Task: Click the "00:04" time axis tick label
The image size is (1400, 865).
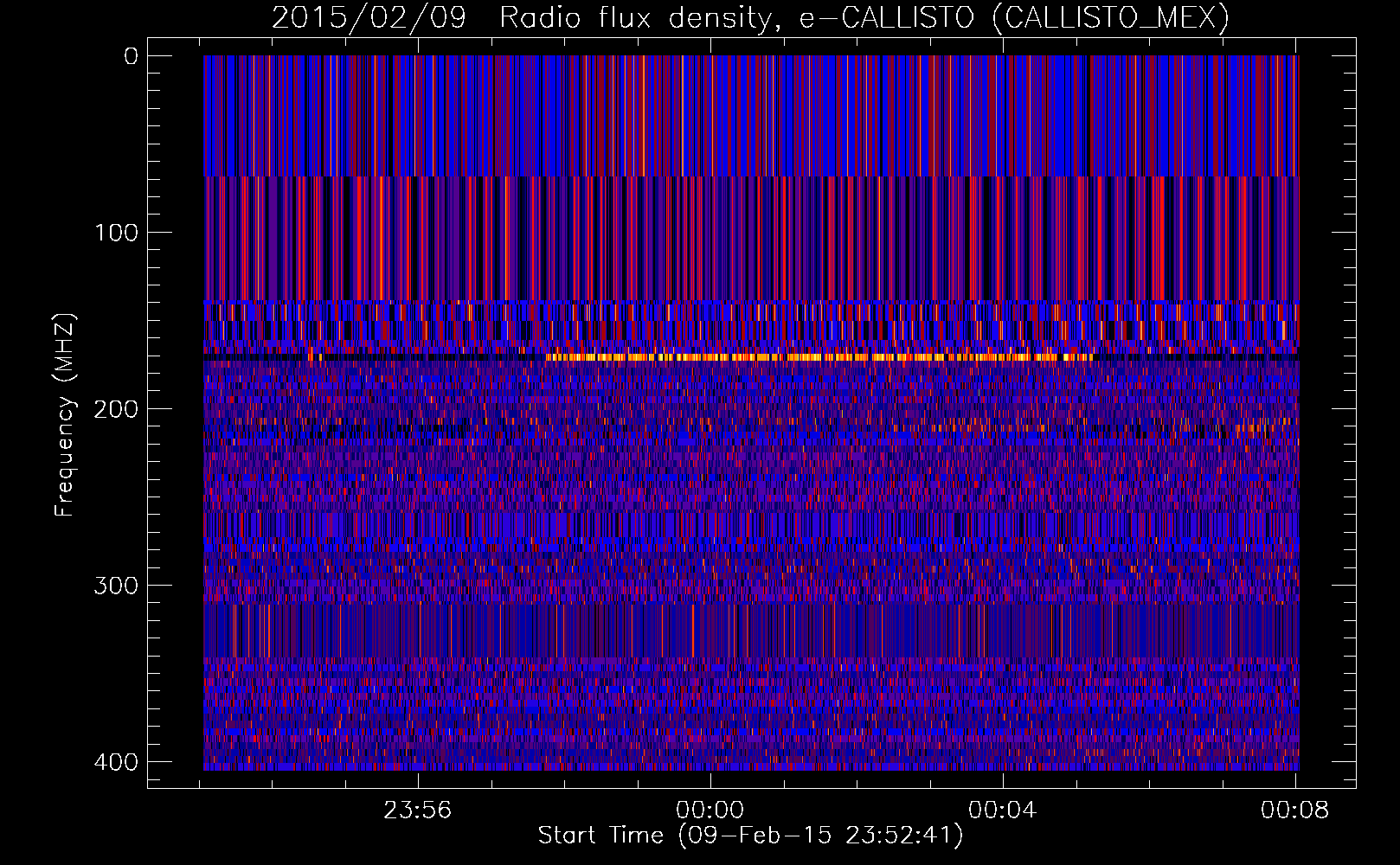Action: (x=1002, y=811)
